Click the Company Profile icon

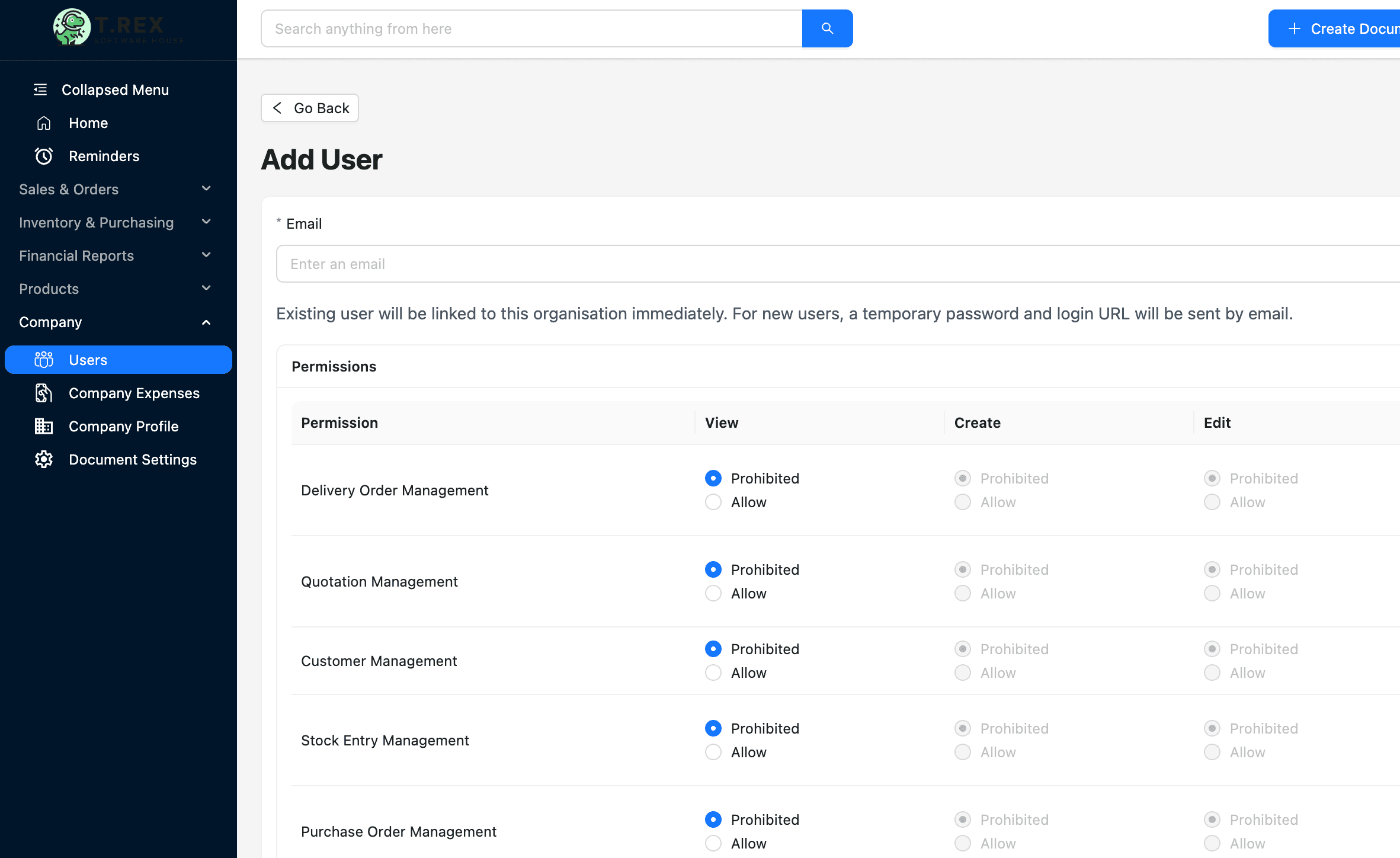click(x=44, y=426)
